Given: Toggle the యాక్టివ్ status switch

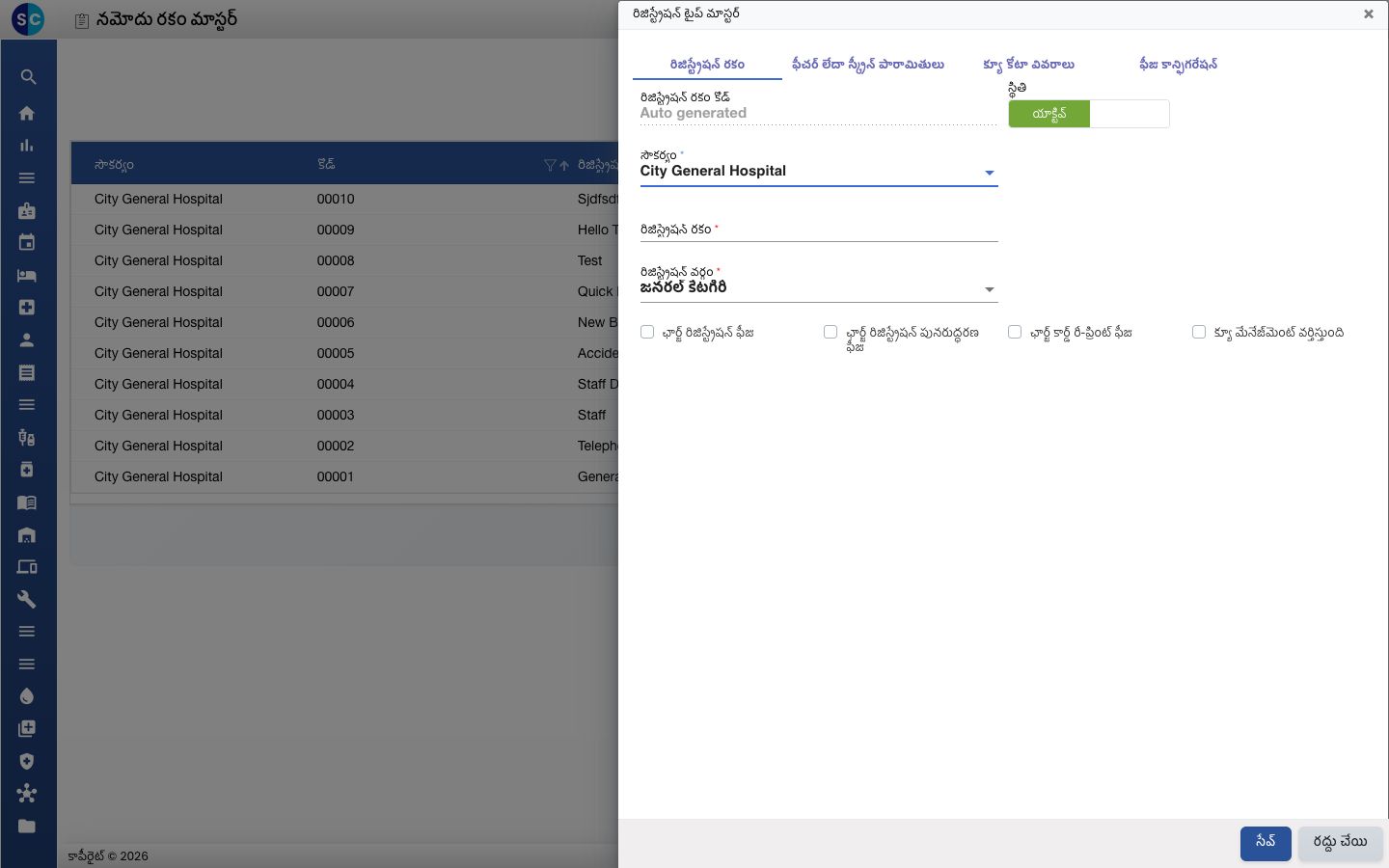Looking at the screenshot, I should (x=1089, y=114).
